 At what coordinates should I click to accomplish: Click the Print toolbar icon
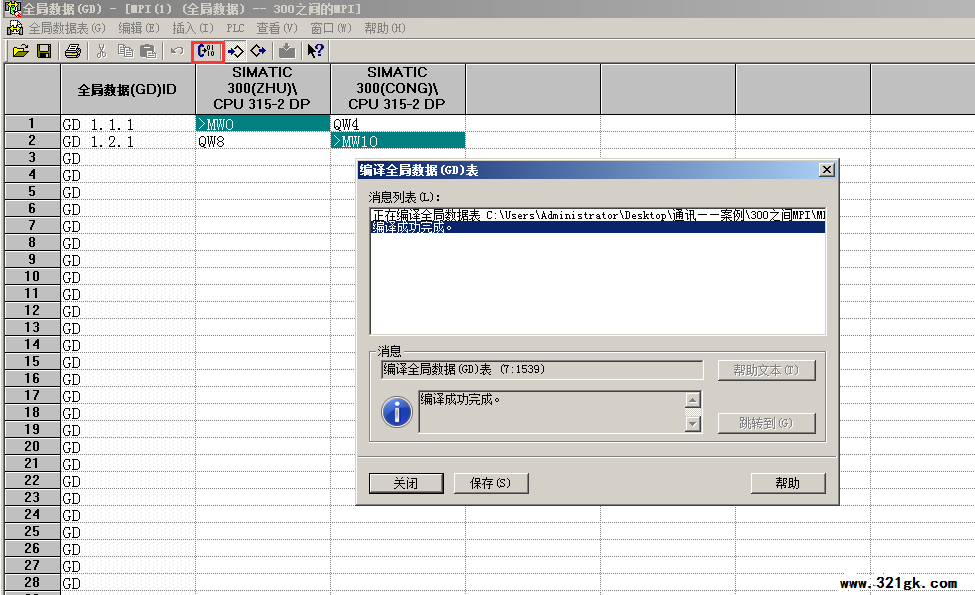pos(72,51)
